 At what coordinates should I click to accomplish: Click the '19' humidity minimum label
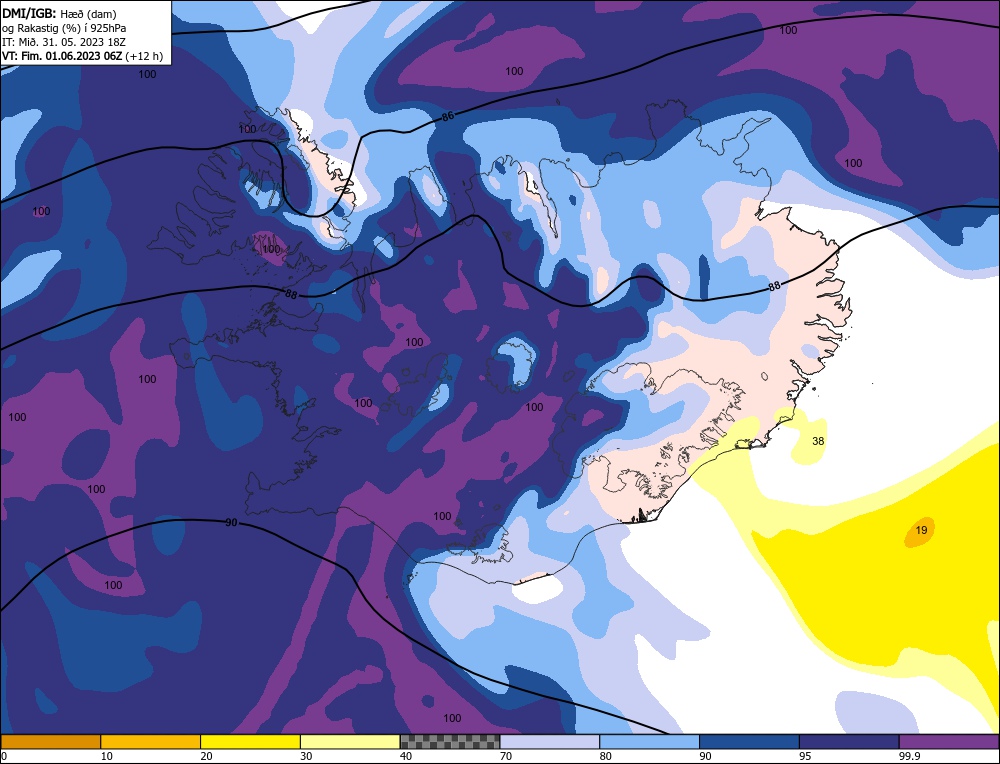coord(922,530)
